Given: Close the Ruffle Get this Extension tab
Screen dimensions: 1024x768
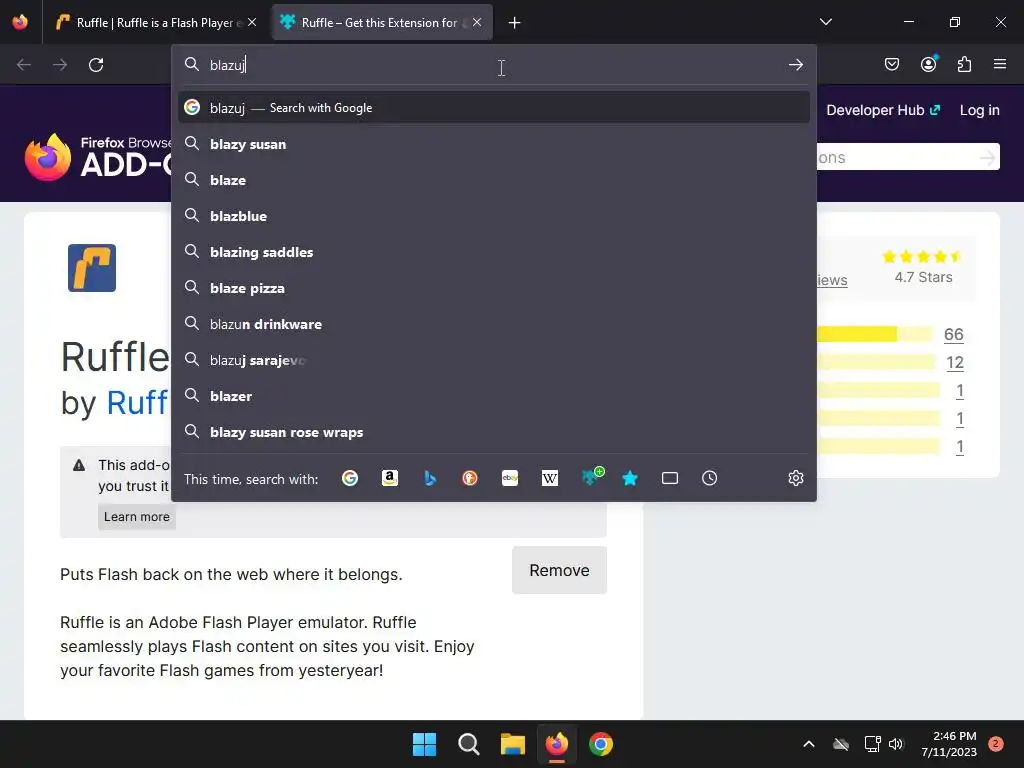Looking at the screenshot, I should click(x=477, y=22).
